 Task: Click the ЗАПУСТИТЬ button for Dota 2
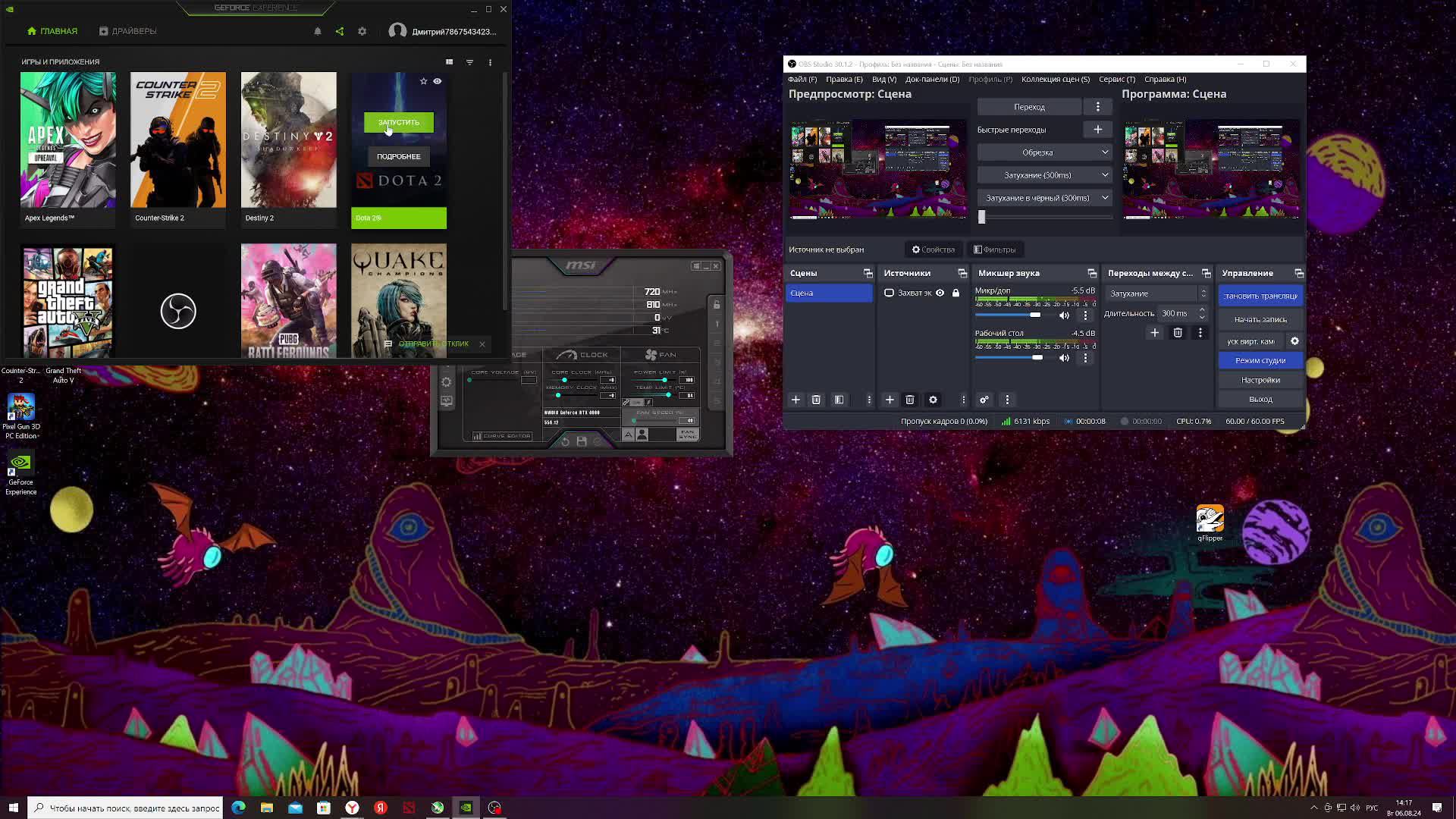click(x=398, y=122)
